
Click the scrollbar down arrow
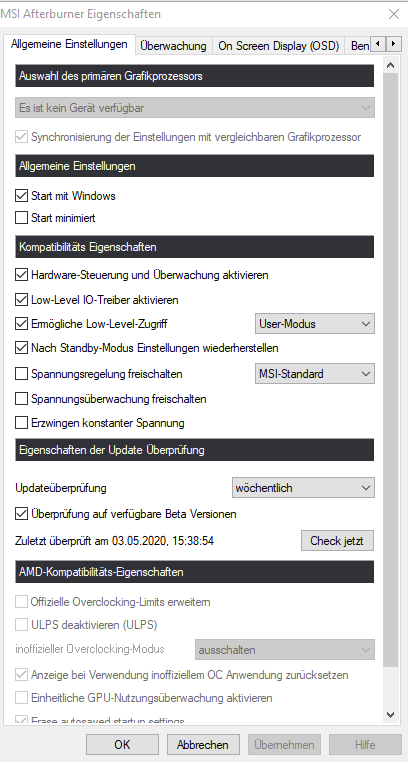click(390, 713)
